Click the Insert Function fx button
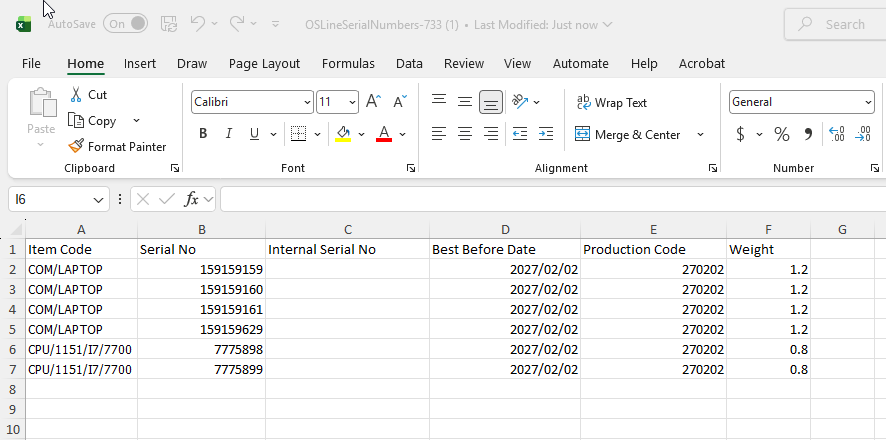 (x=192, y=199)
